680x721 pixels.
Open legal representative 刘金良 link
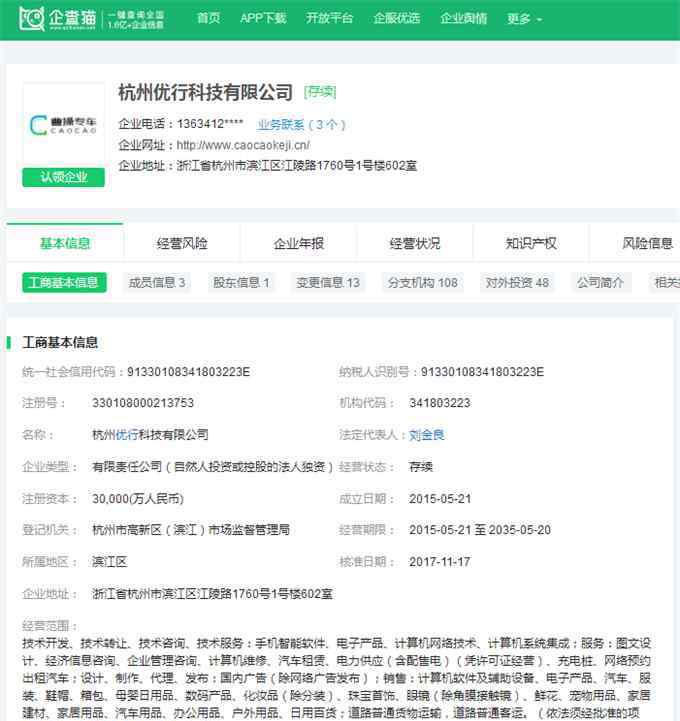point(427,435)
